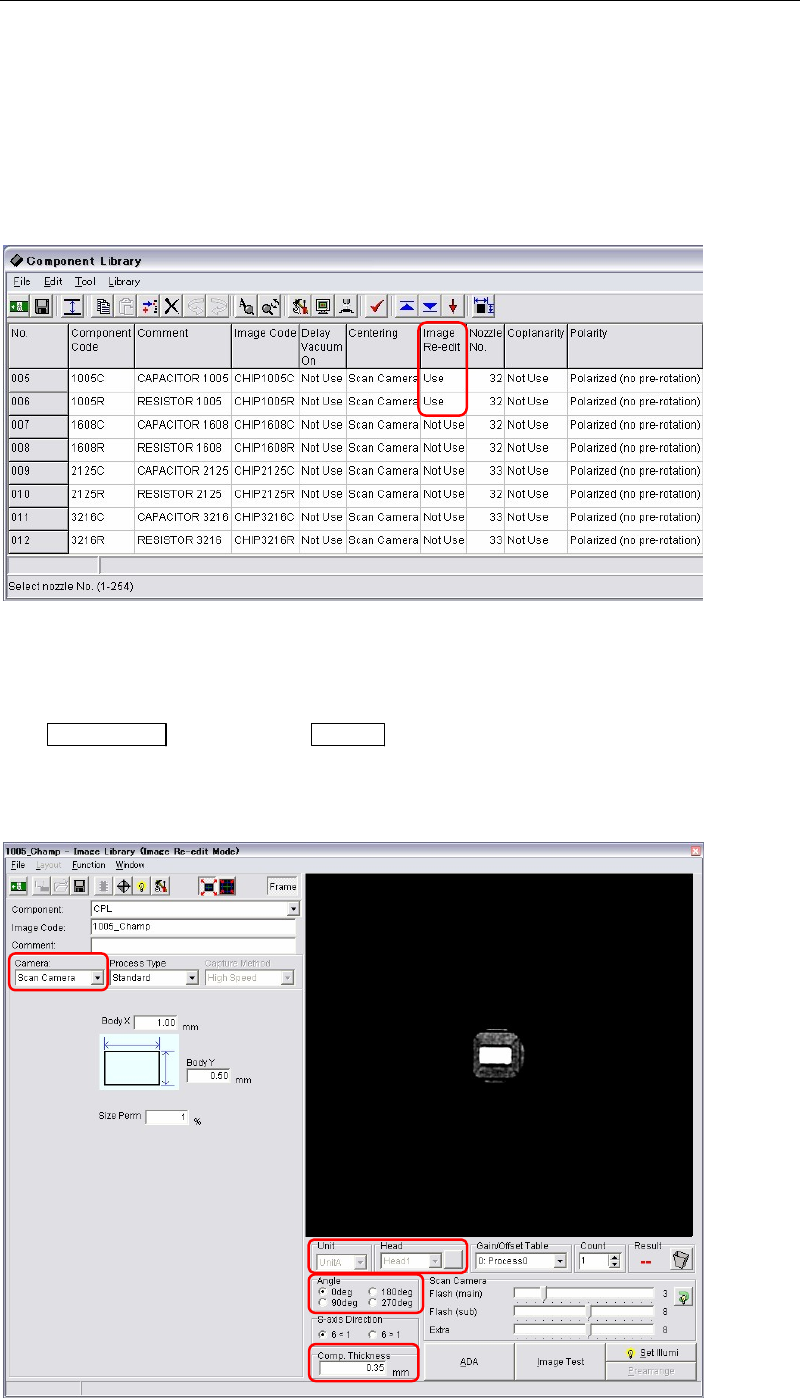800x1398 pixels.
Task: Click the Body Y value field
Action: click(208, 1076)
